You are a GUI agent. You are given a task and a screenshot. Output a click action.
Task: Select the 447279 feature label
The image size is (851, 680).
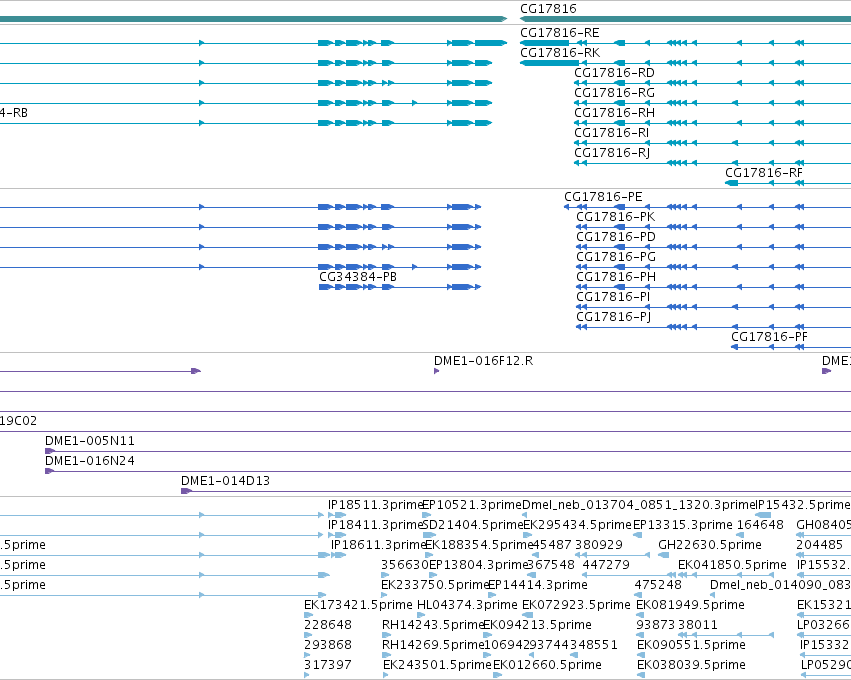point(606,565)
